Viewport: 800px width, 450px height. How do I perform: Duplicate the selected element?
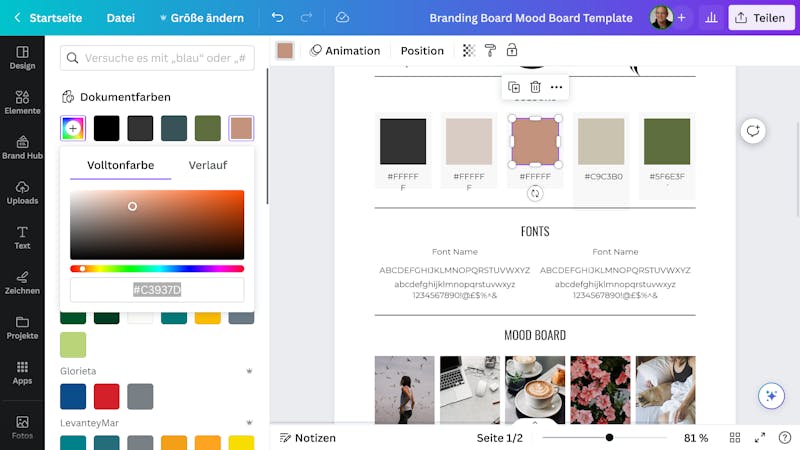click(x=514, y=87)
